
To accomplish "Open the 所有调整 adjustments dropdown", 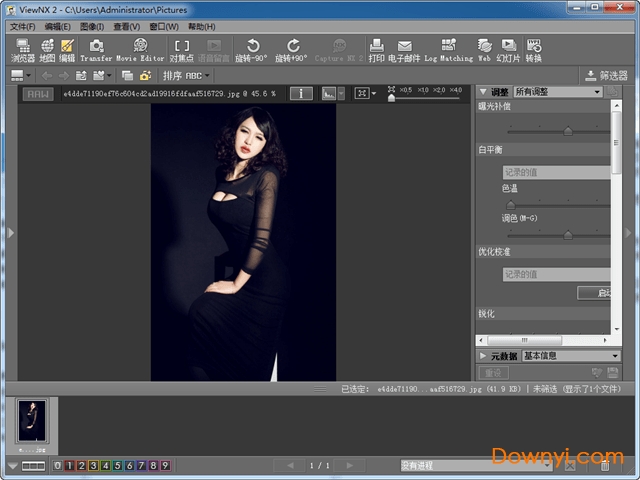I will pos(558,92).
